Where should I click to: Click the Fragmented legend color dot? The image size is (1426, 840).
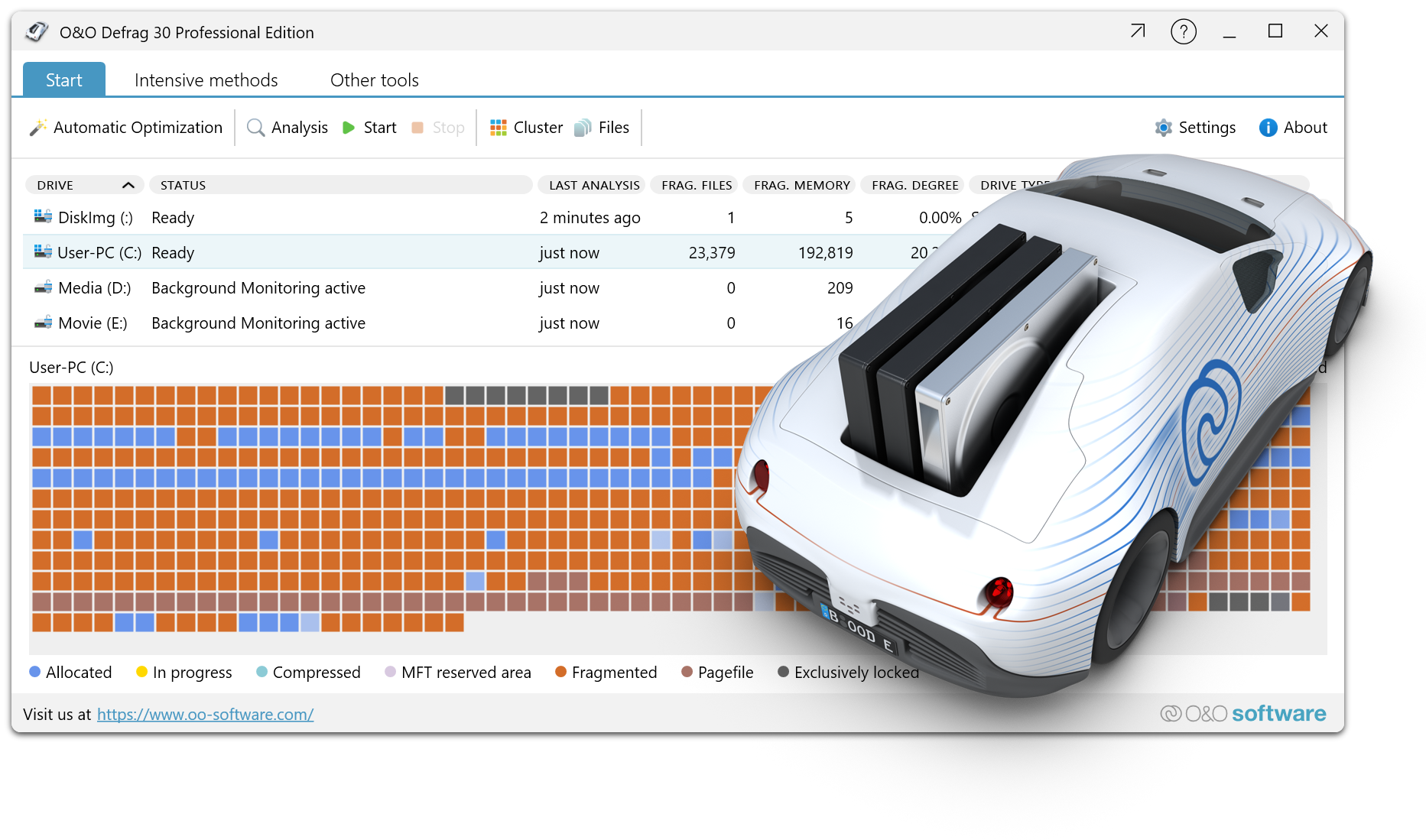point(560,672)
